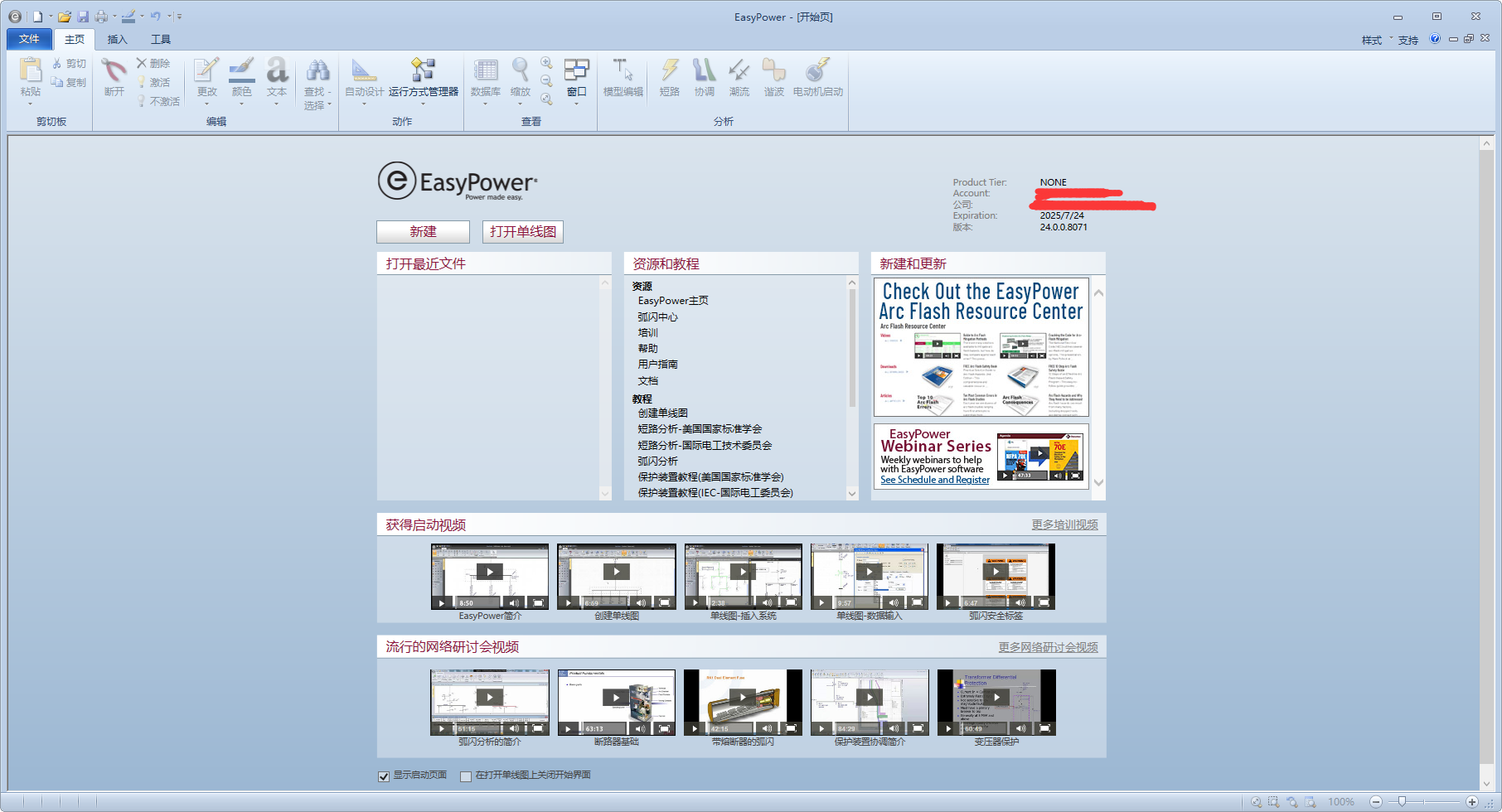1502x812 pixels.
Task: Click the 删除 delete X icon
Action: (x=142, y=63)
